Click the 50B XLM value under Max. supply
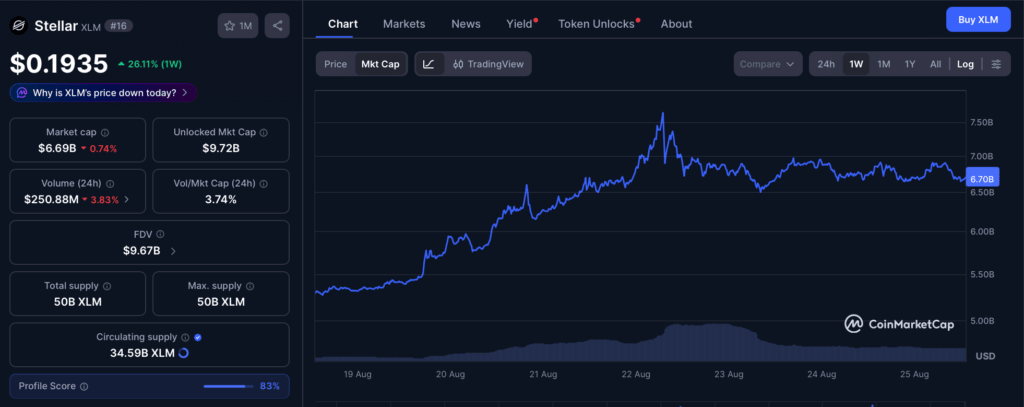This screenshot has height=407, width=1024. click(x=221, y=302)
